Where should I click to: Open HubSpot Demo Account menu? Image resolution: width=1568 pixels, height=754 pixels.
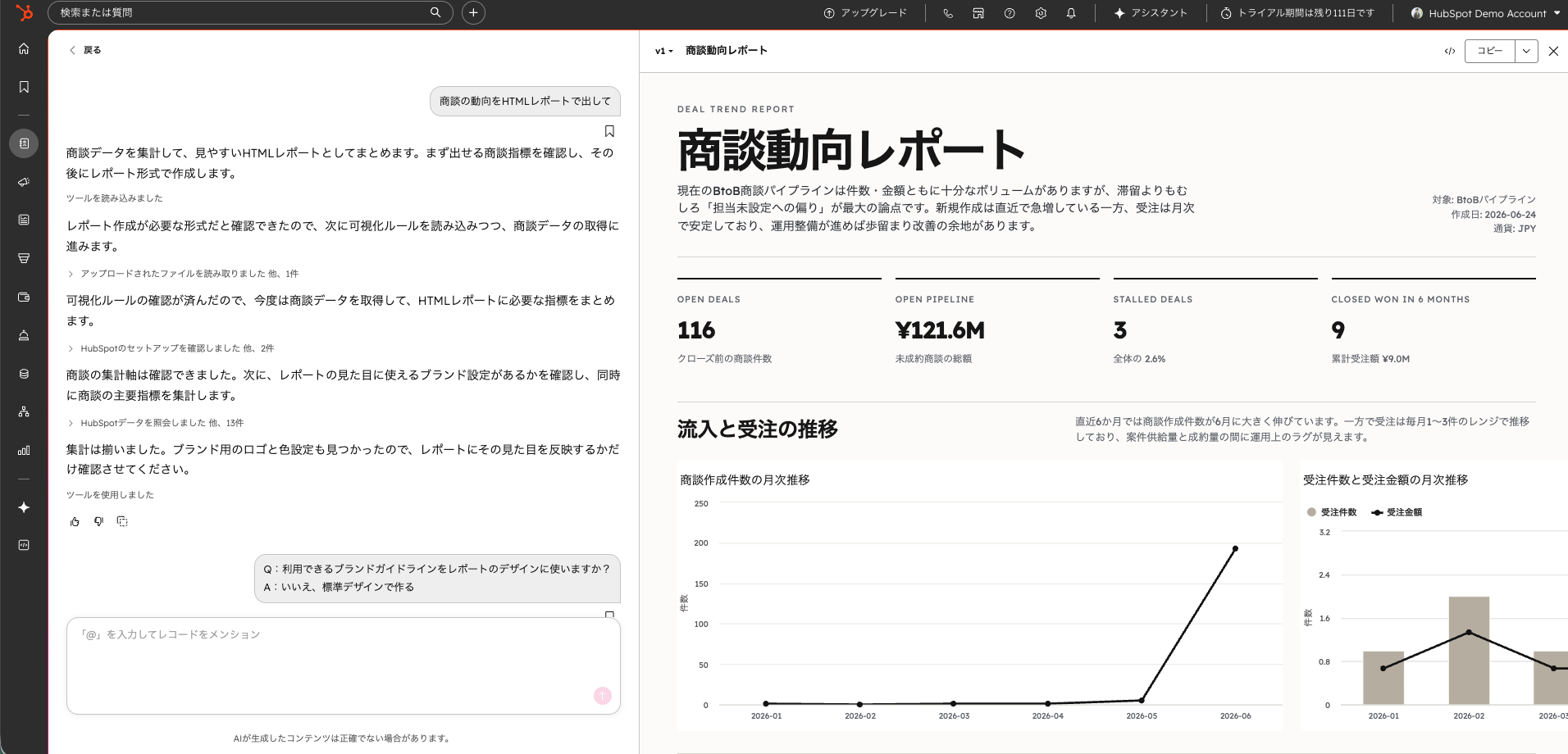point(1485,13)
